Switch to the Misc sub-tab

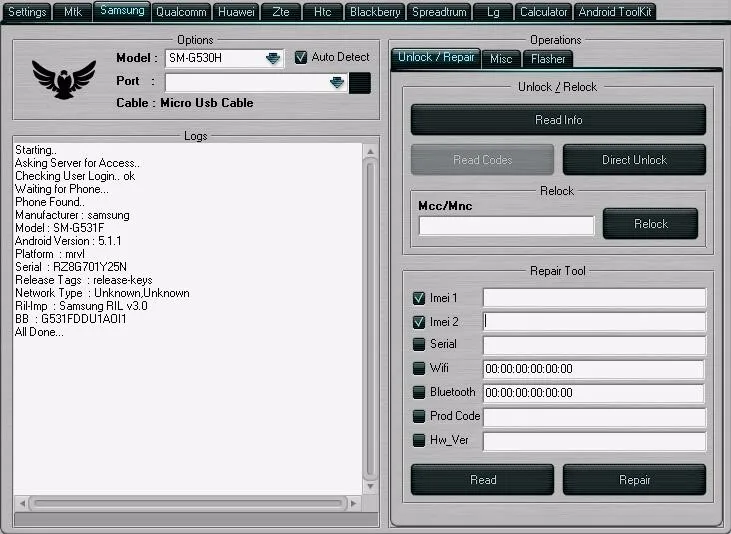501,59
